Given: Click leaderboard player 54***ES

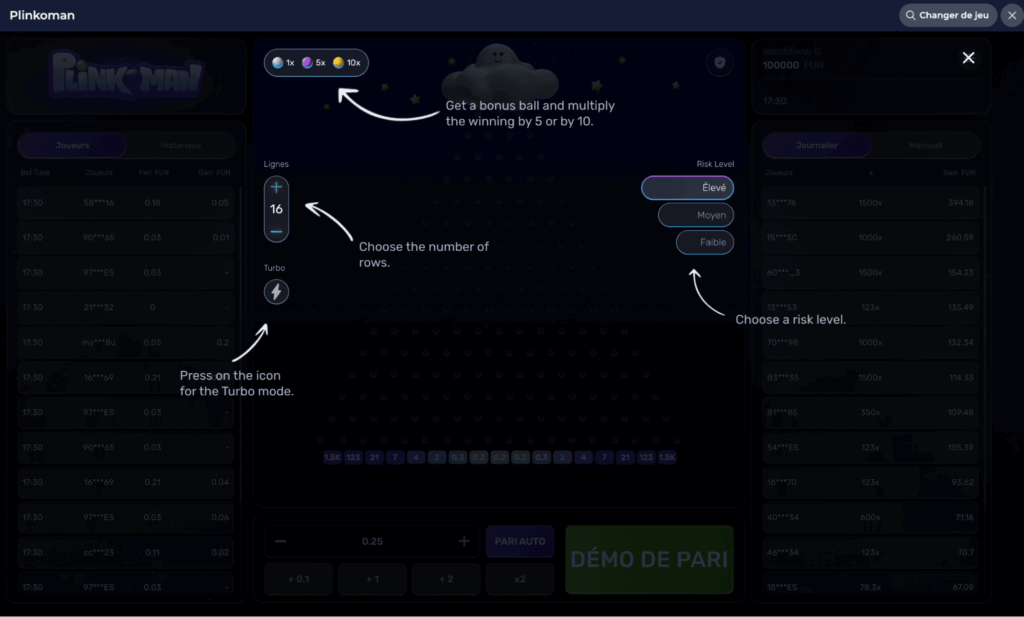Looking at the screenshot, I should 782,447.
